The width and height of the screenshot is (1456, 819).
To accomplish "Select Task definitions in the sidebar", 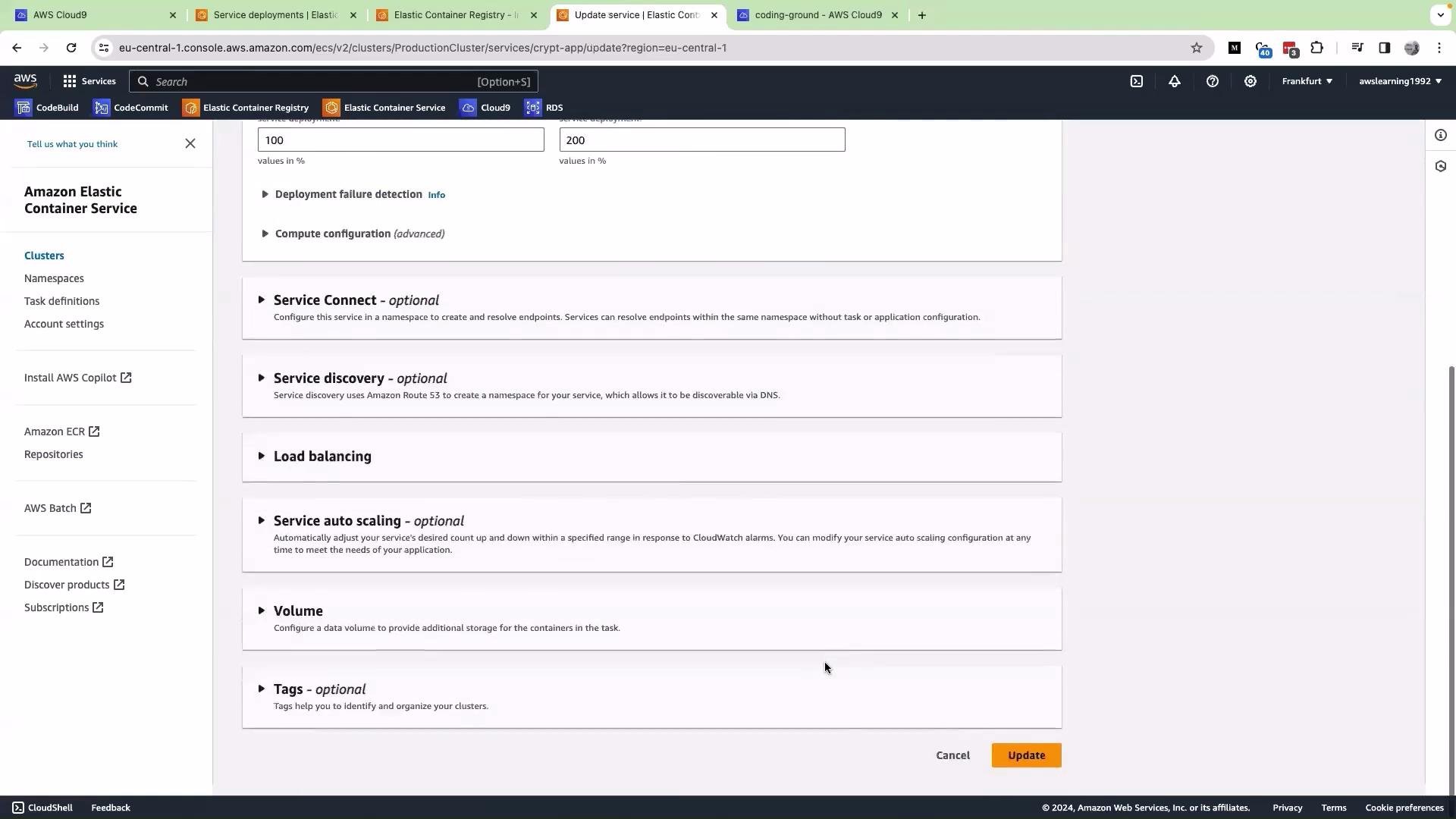I will 61,301.
